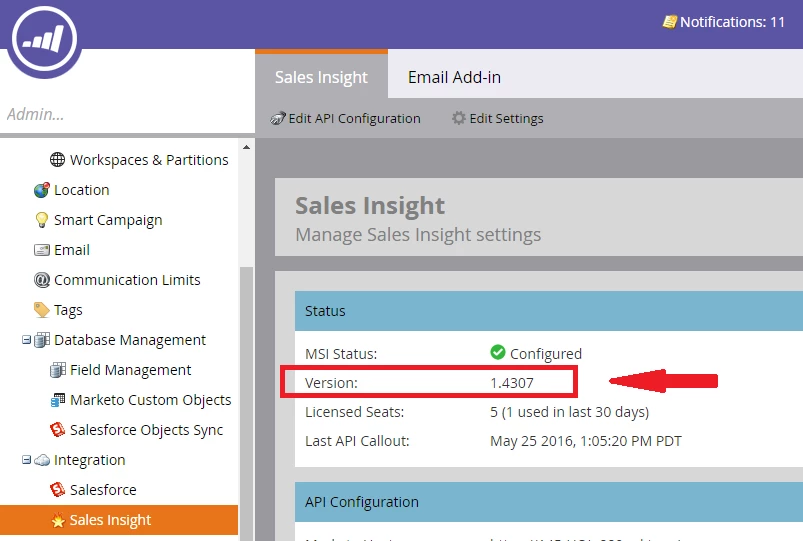Click the Salesforce tree icon under Integration
Image resolution: width=803 pixels, height=541 pixels.
pos(57,490)
